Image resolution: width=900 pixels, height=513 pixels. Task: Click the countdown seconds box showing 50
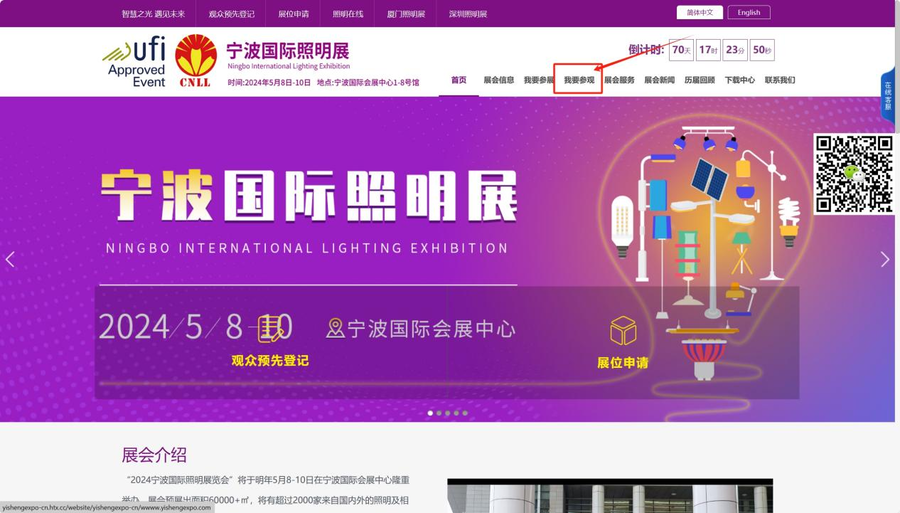762,50
